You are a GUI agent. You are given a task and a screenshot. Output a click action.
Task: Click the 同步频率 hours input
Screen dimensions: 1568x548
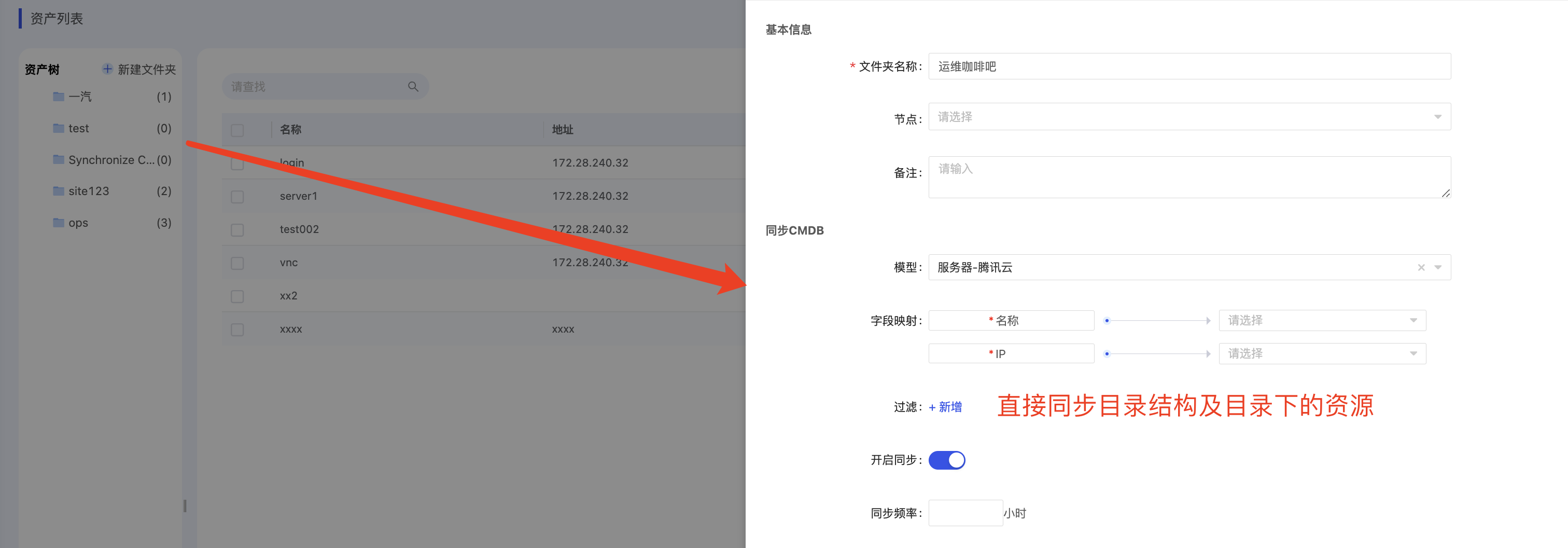965,513
